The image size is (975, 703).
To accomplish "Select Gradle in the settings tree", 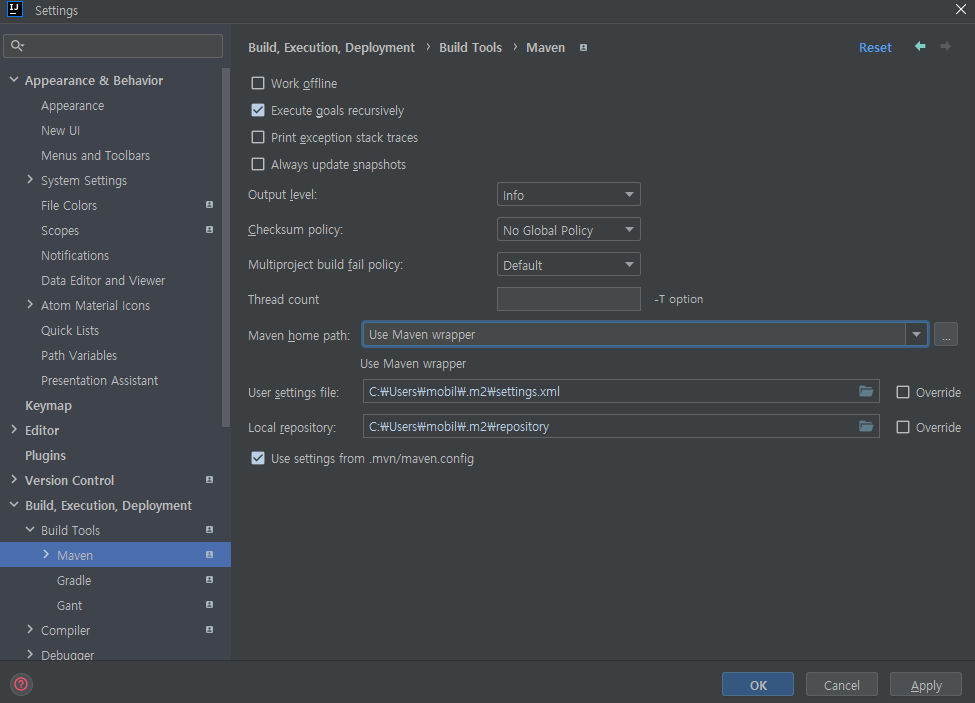I will click(x=74, y=580).
